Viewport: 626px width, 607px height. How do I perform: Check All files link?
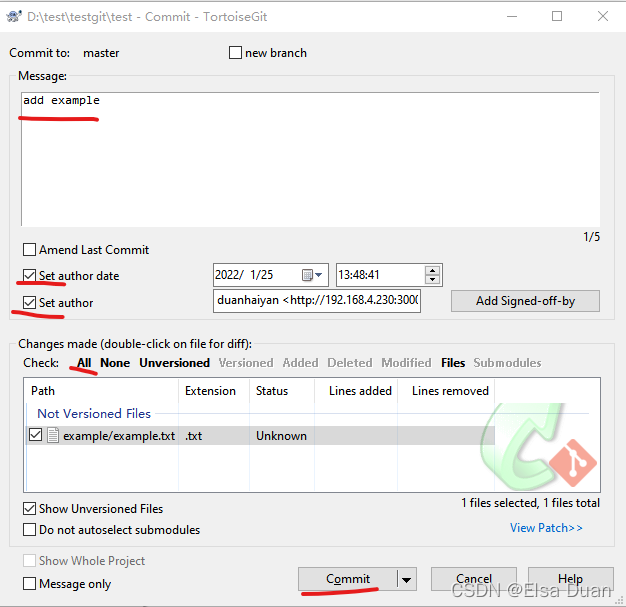coord(84,363)
